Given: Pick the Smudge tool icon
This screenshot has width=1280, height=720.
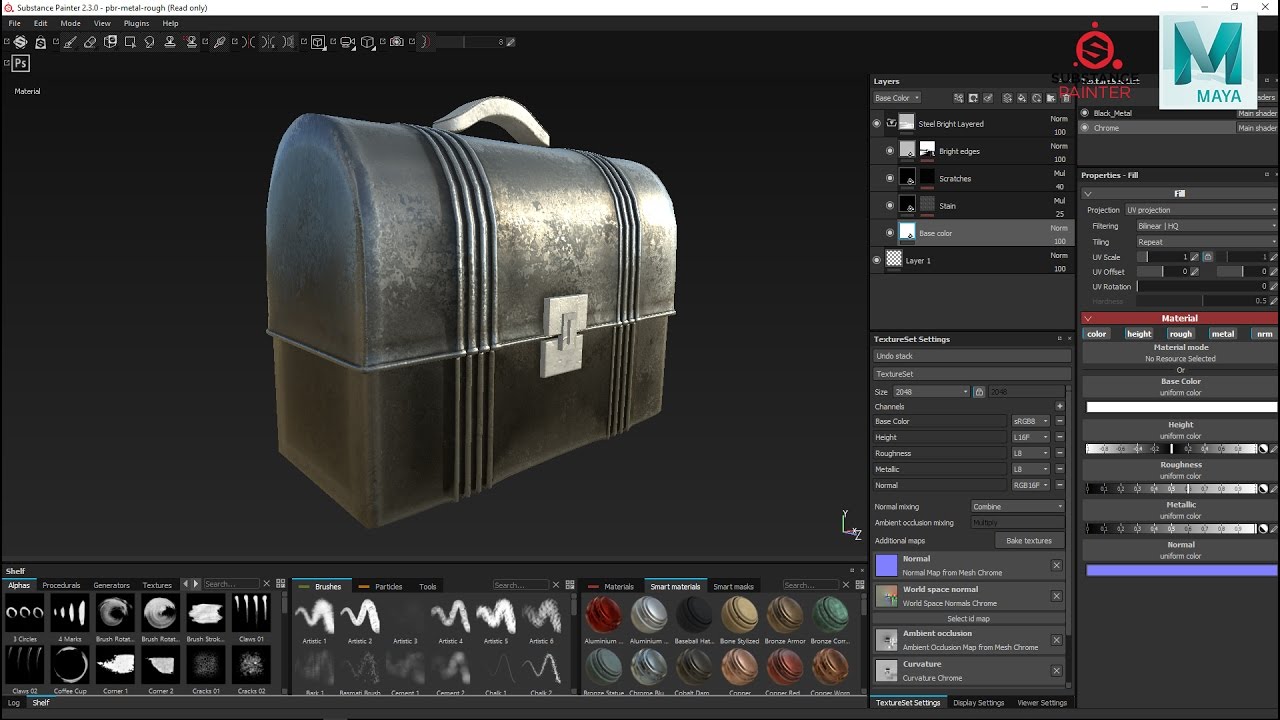Looking at the screenshot, I should (x=150, y=42).
